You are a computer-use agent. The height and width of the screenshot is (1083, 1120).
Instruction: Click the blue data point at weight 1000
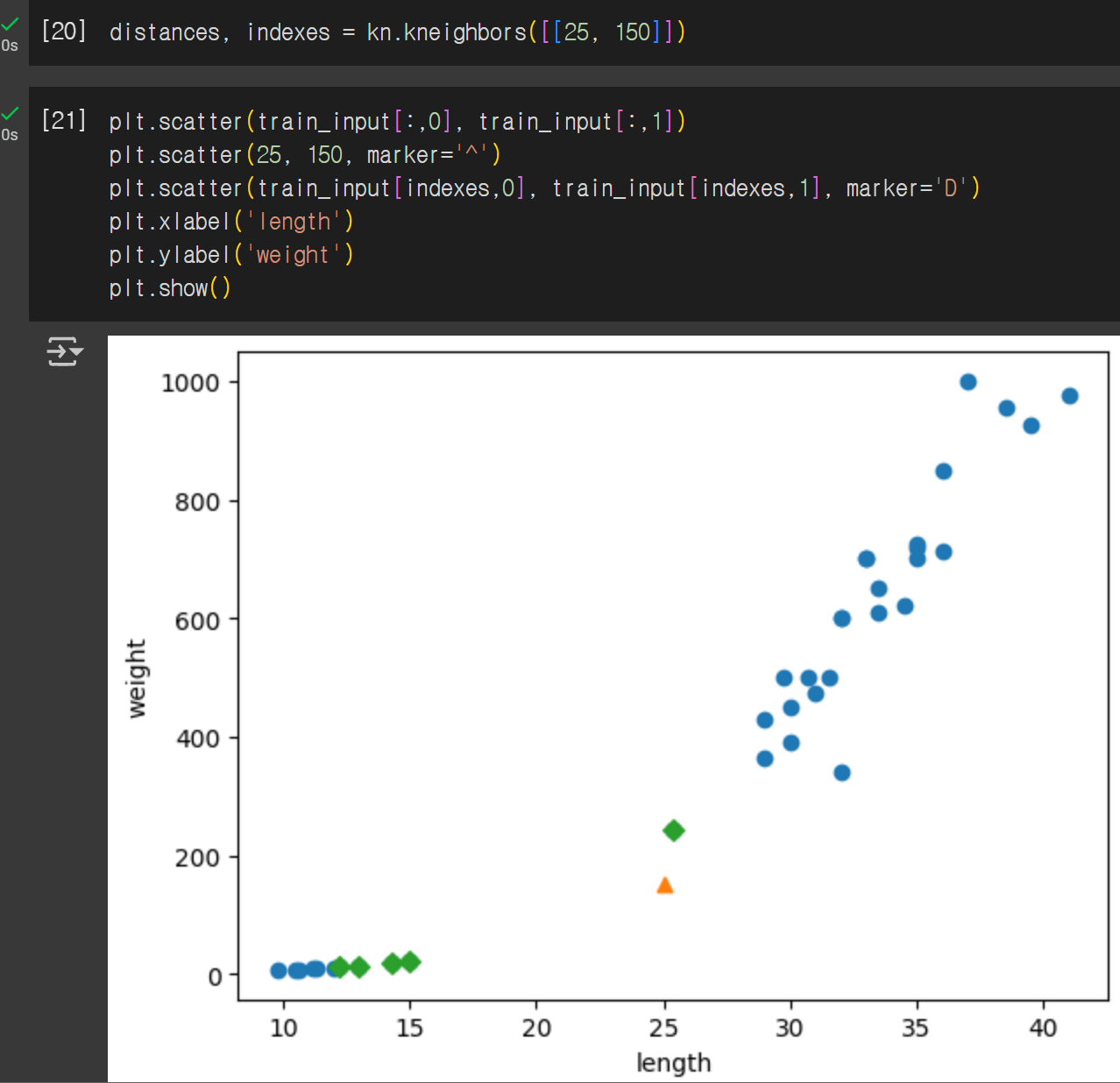pyautogui.click(x=968, y=382)
